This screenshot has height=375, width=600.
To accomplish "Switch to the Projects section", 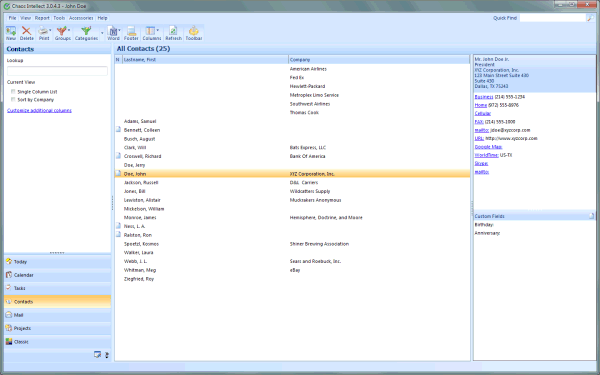I will point(57,328).
